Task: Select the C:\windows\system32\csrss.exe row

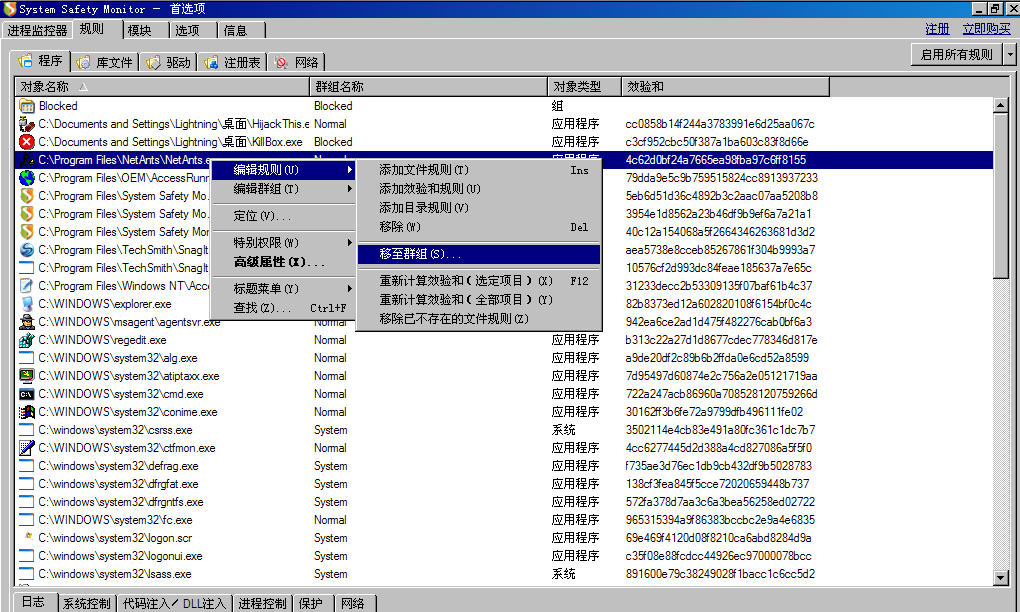Action: click(503, 430)
